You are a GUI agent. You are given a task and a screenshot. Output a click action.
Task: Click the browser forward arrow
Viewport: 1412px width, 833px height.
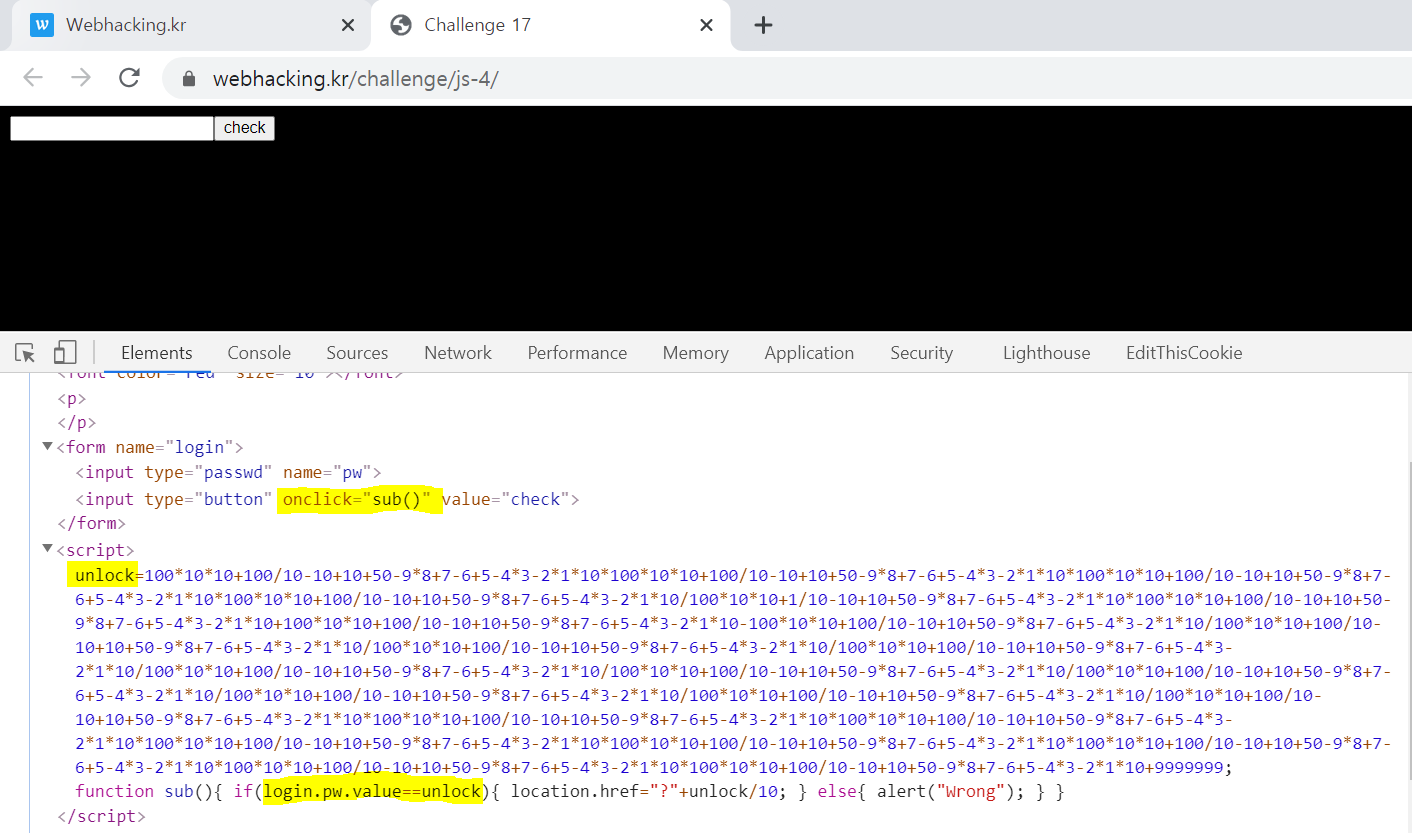tap(81, 78)
